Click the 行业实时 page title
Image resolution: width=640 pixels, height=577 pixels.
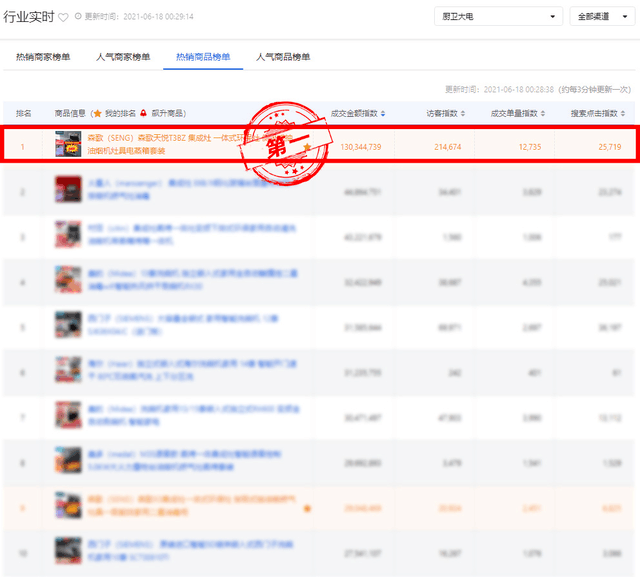pyautogui.click(x=29, y=17)
